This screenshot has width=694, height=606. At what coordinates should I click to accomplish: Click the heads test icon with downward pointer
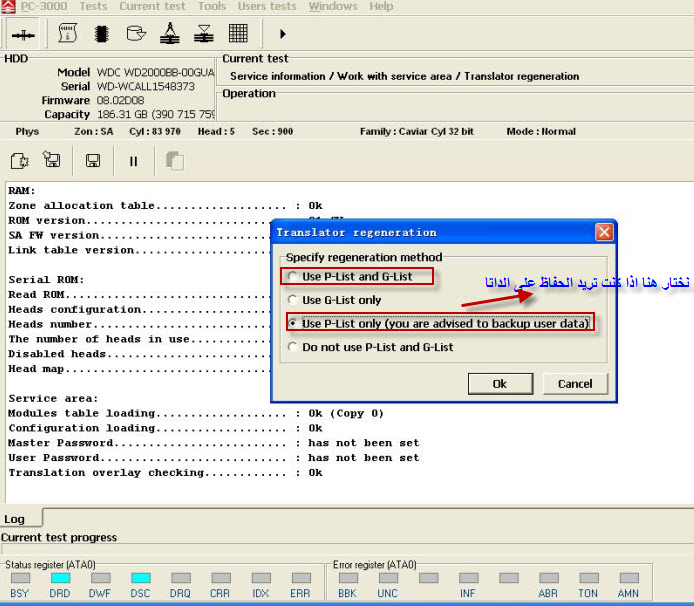[204, 34]
